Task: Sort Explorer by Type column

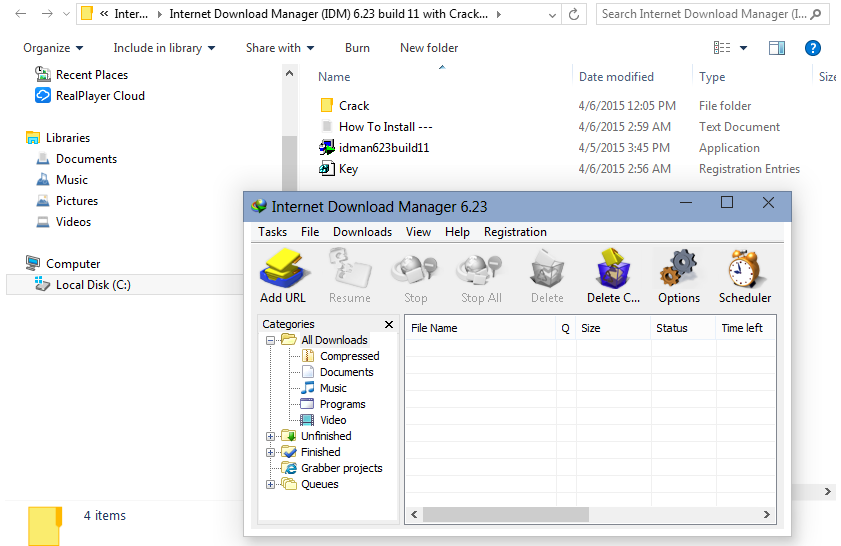Action: click(712, 77)
